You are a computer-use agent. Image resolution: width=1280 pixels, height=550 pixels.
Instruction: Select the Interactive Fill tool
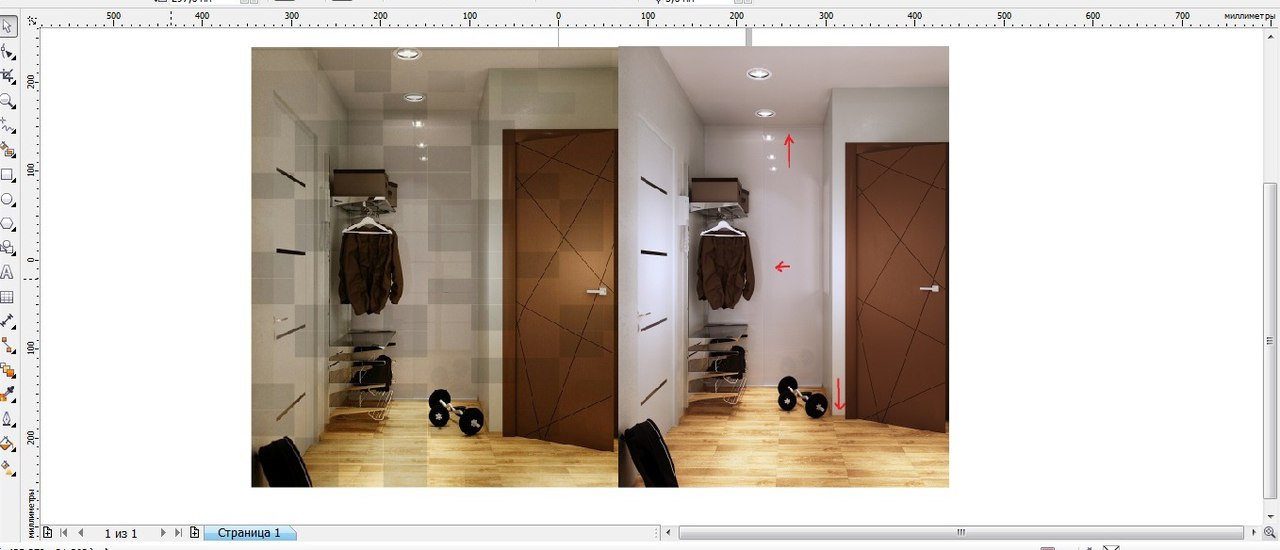(8, 467)
